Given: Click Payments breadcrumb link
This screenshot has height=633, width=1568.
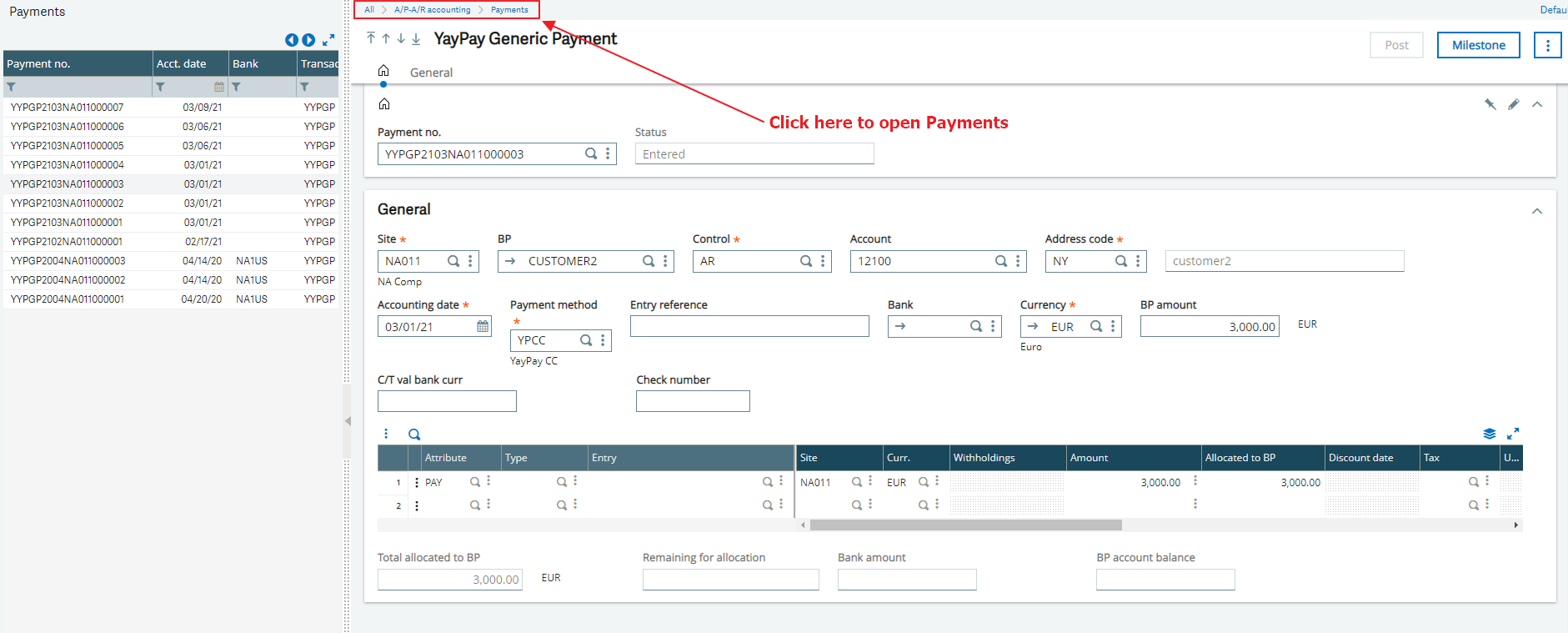Looking at the screenshot, I should coord(509,10).
